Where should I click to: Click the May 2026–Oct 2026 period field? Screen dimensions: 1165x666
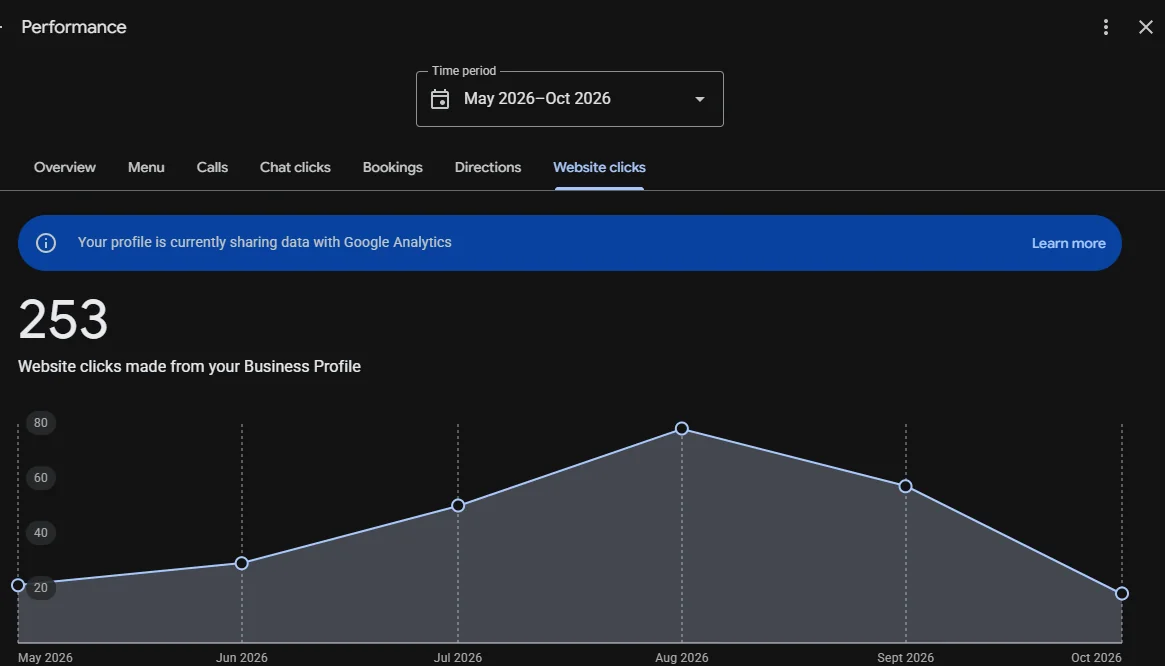coord(570,99)
